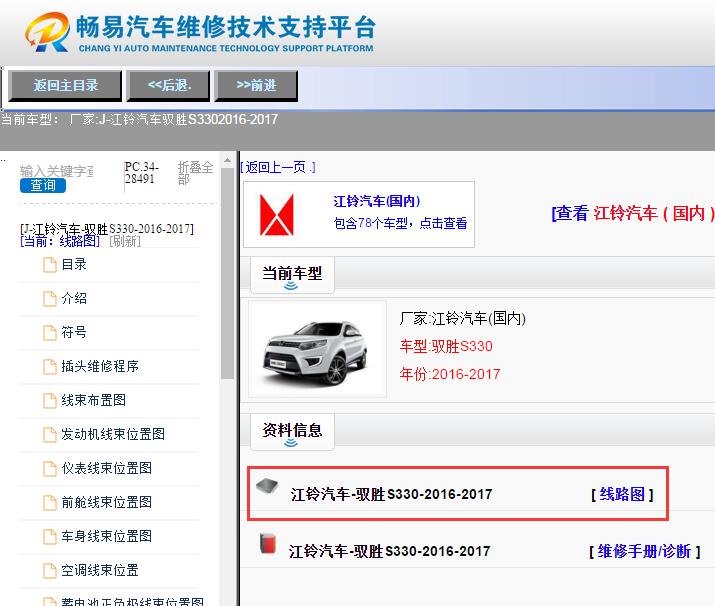Click the 驭胜S330 car thumbnail

[317, 349]
